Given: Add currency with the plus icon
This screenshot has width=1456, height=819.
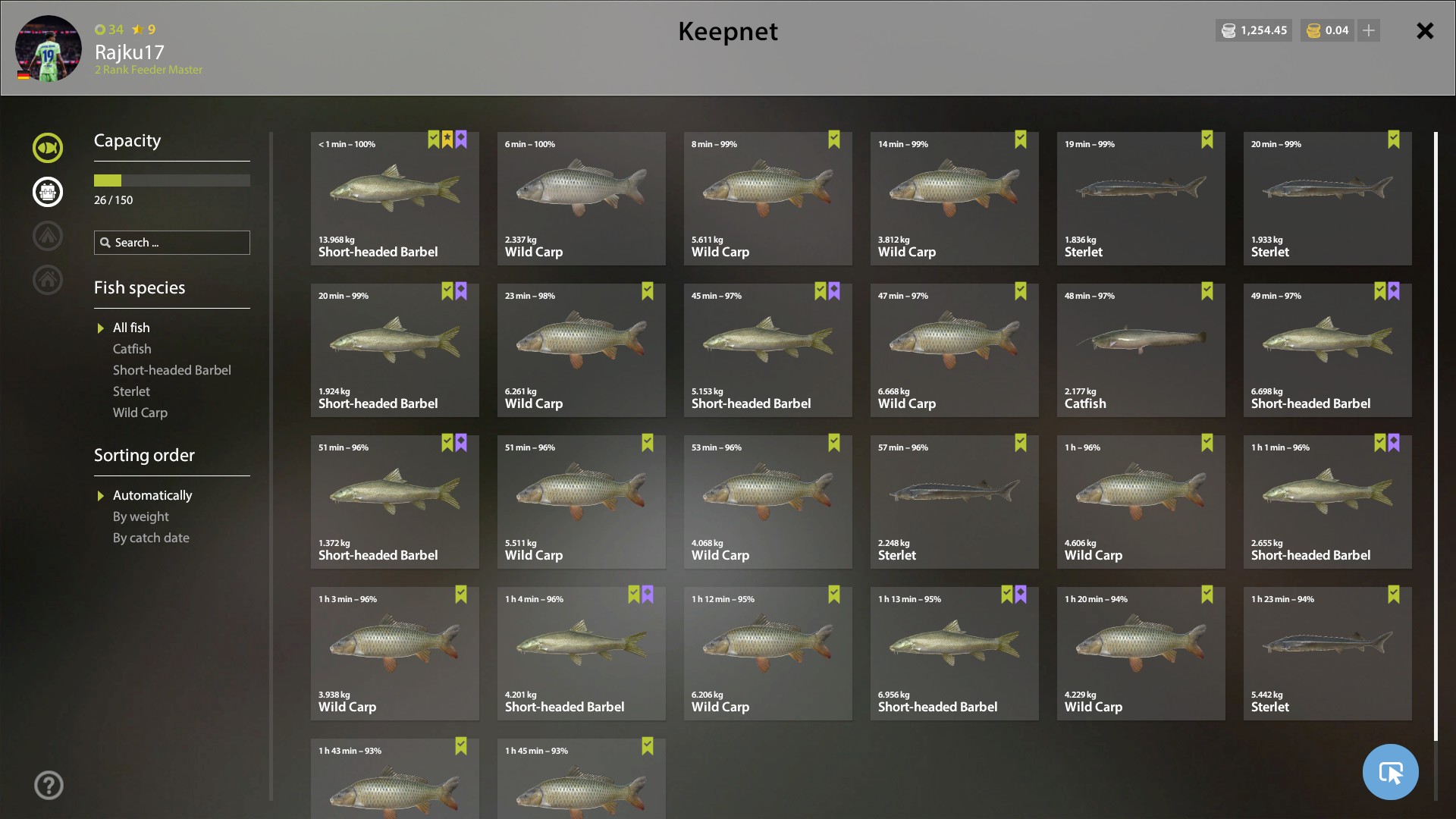Looking at the screenshot, I should (x=1369, y=30).
